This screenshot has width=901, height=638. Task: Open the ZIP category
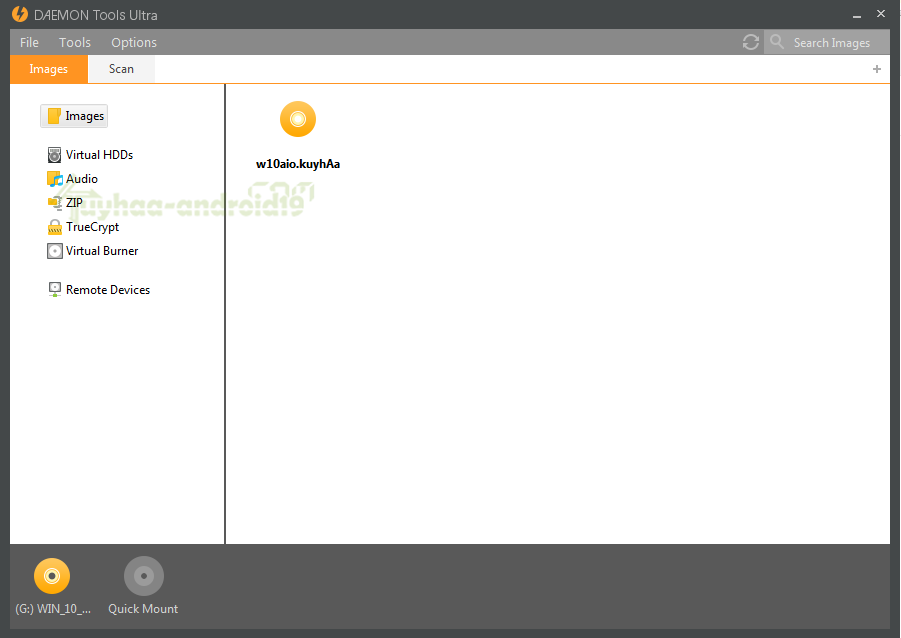(74, 203)
